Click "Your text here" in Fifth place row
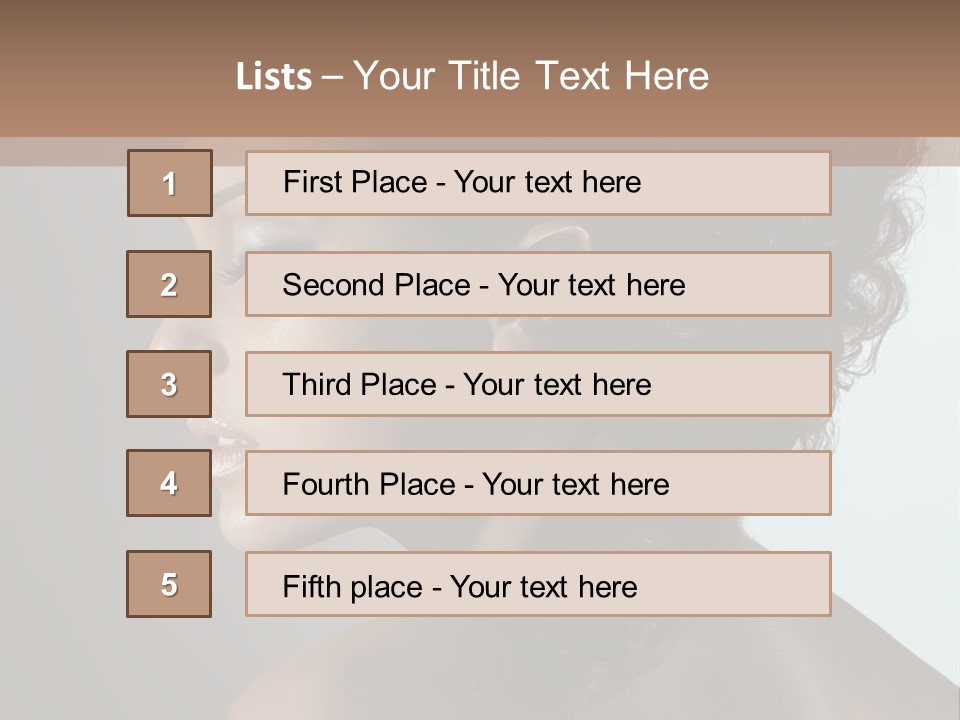Viewport: 960px width, 720px height. click(x=543, y=586)
